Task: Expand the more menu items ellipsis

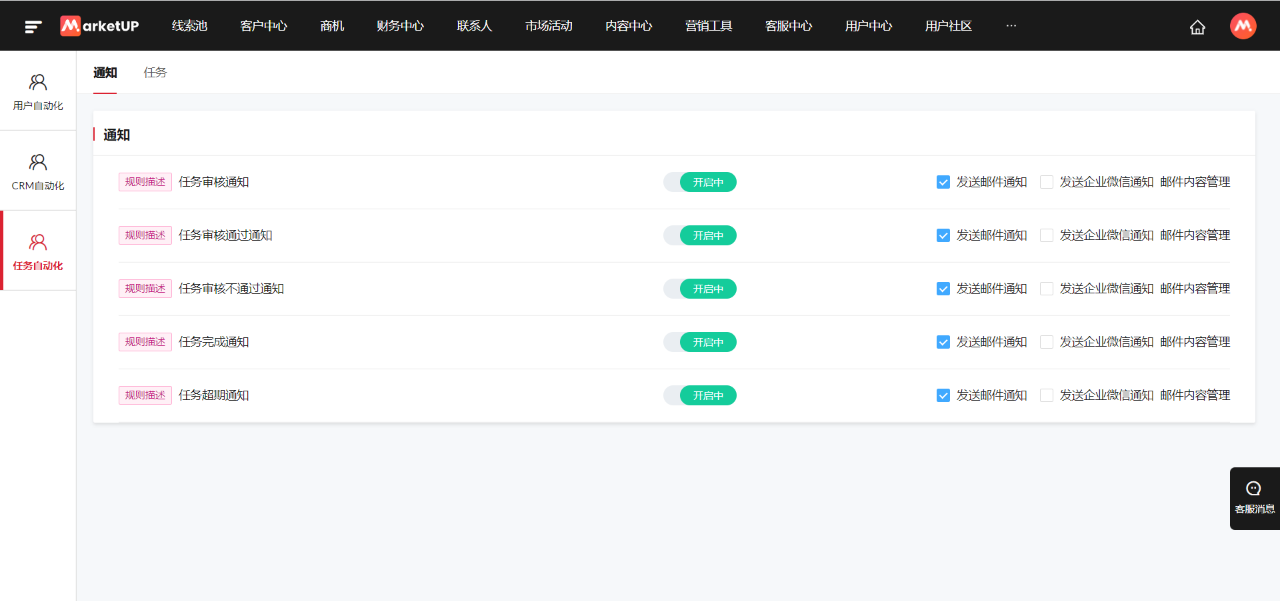Action: point(1010,26)
